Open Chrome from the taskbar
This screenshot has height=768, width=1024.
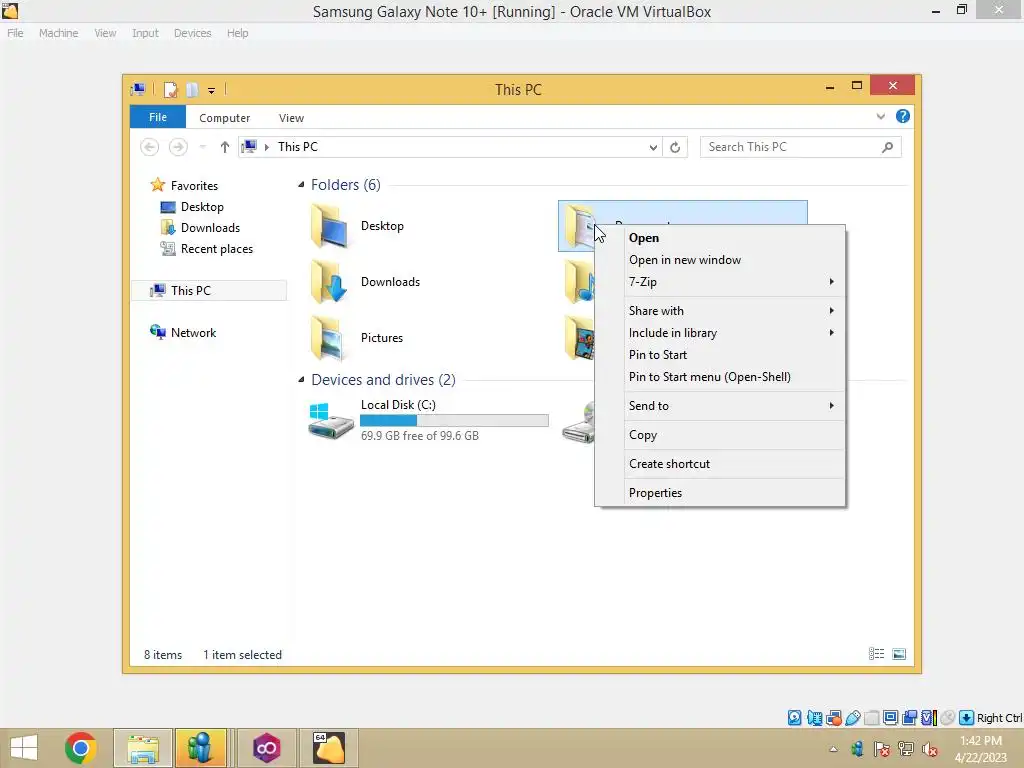[x=81, y=748]
